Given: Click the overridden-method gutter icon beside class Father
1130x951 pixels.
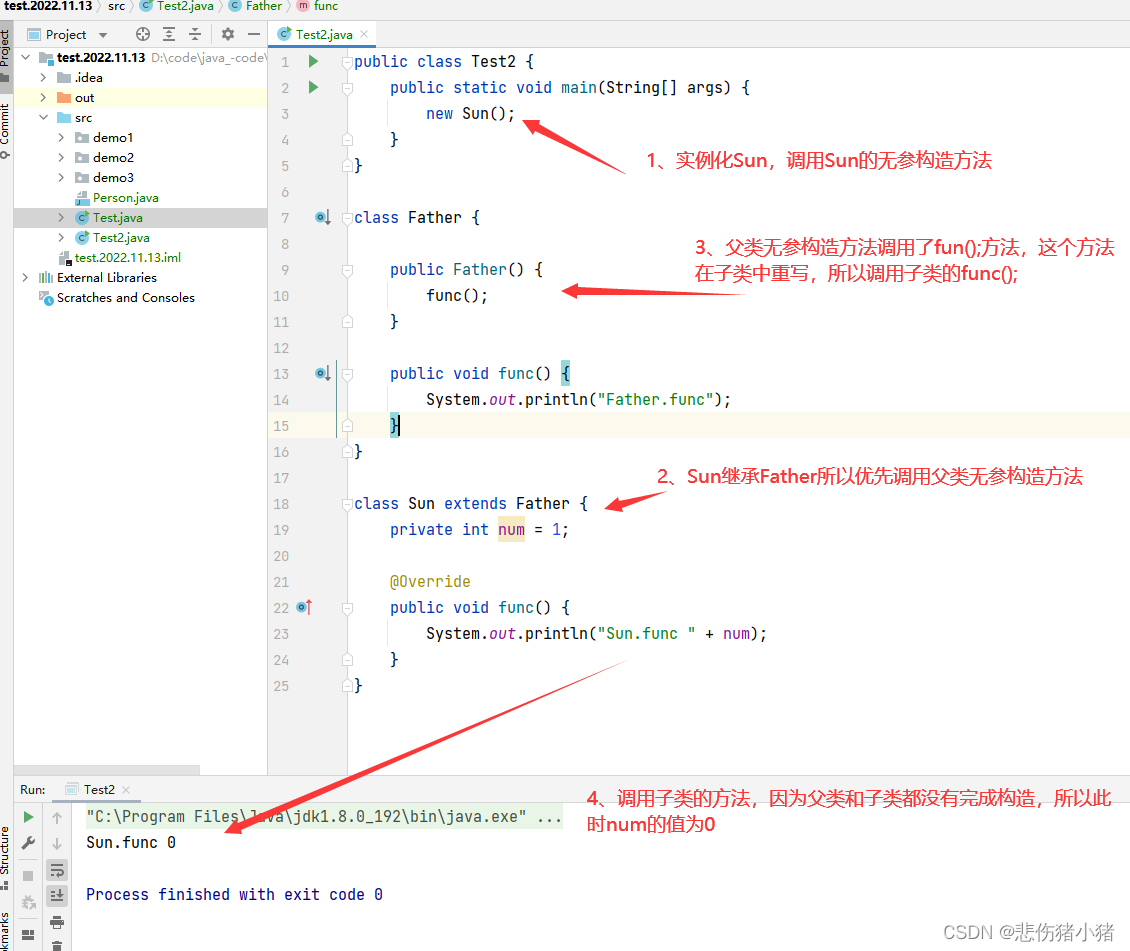Looking at the screenshot, I should 323,218.
